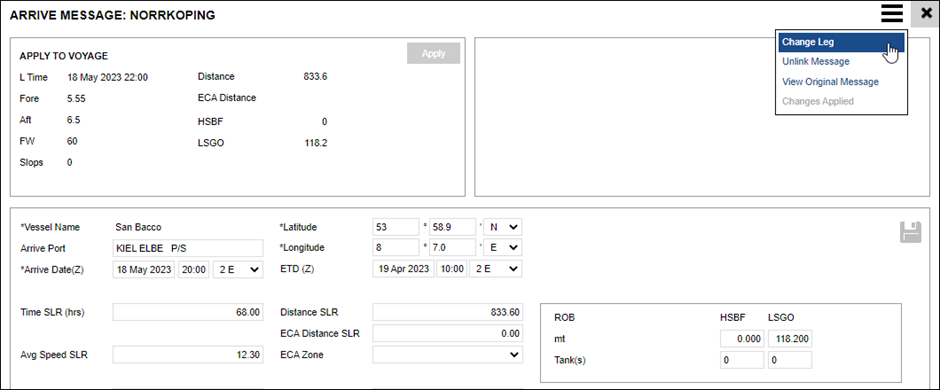This screenshot has width=940, height=390.
Task: Click the Arrive Port input field
Action: [x=188, y=248]
